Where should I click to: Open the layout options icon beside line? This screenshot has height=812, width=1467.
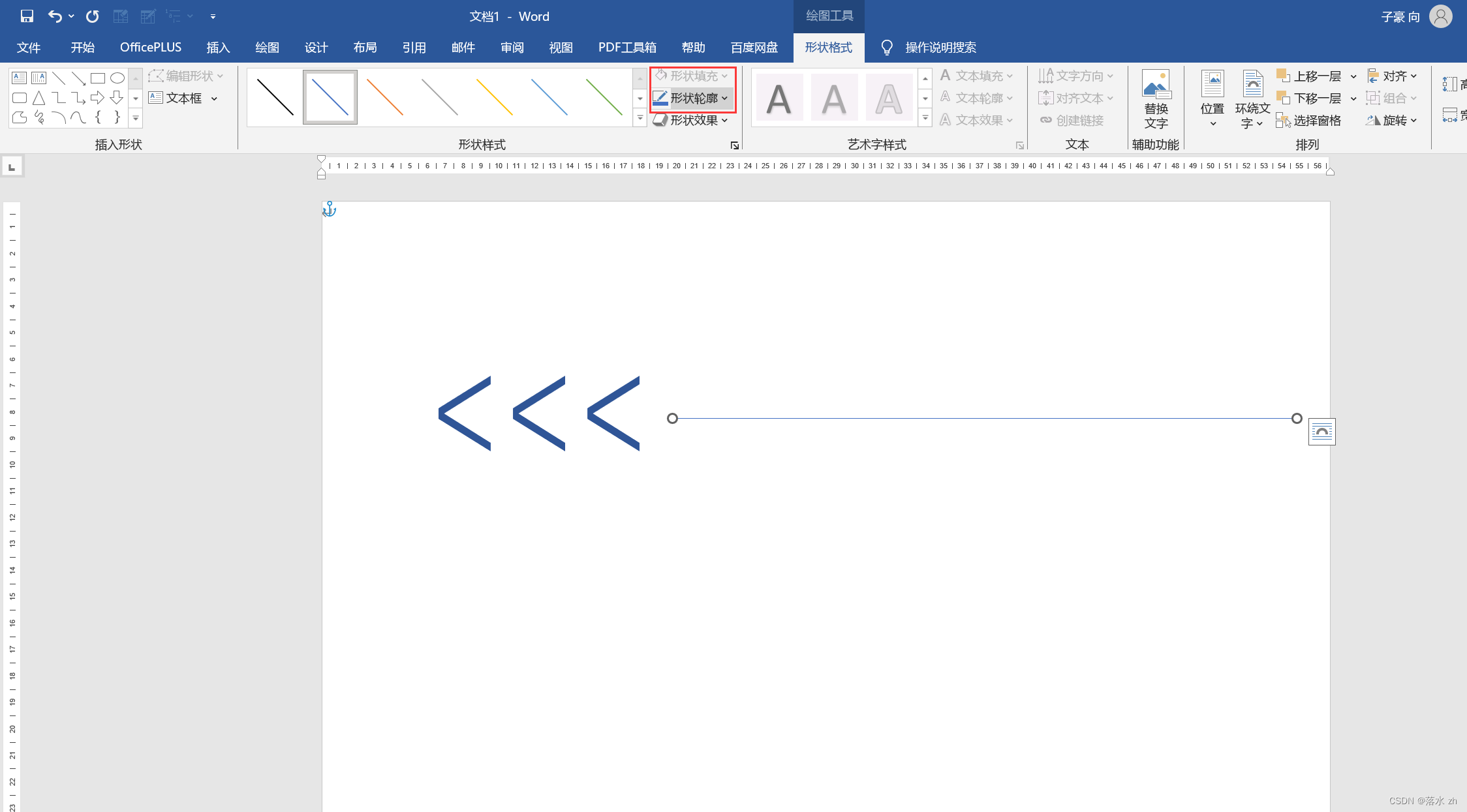(x=1321, y=432)
